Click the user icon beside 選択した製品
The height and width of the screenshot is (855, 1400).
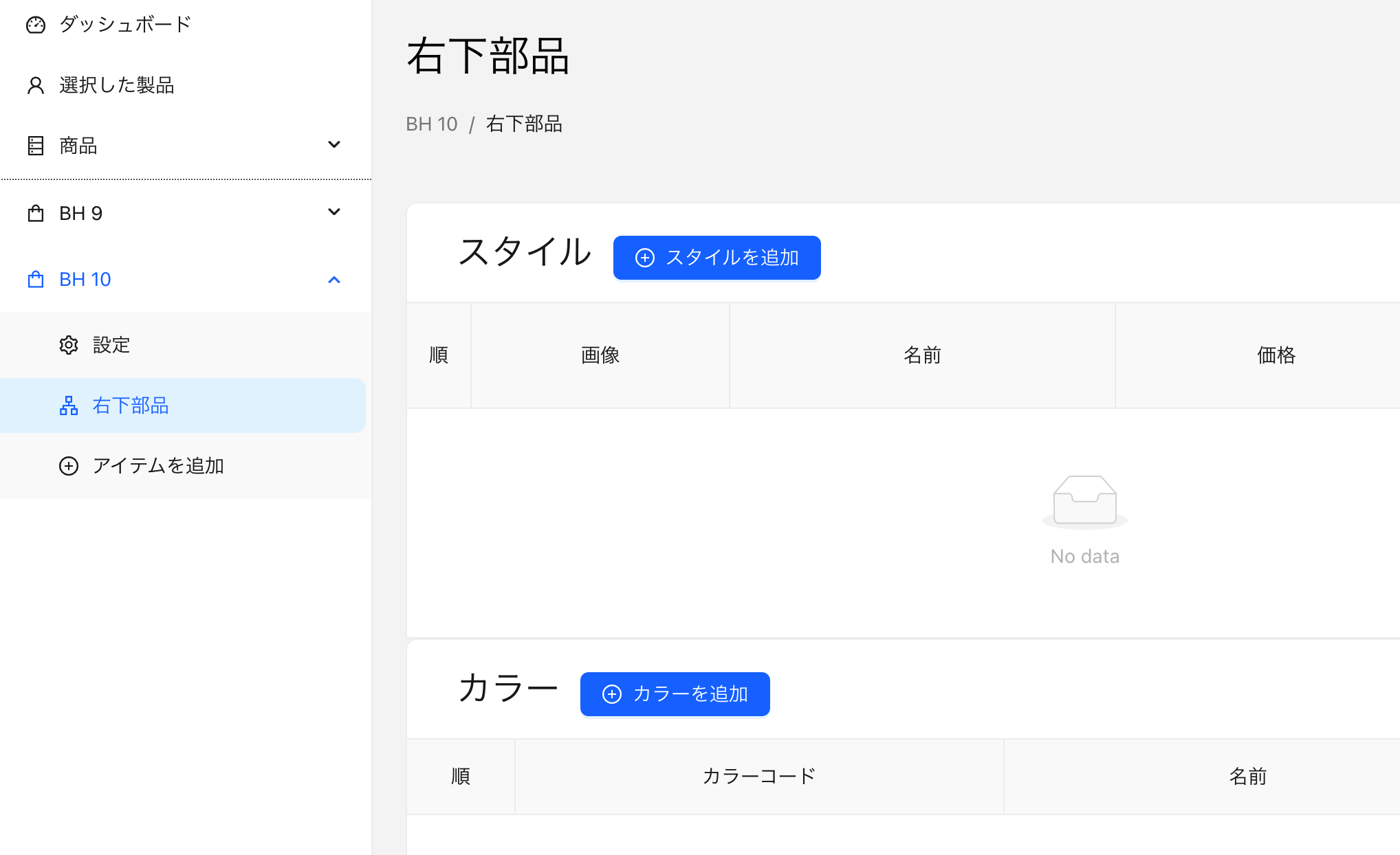coord(36,85)
